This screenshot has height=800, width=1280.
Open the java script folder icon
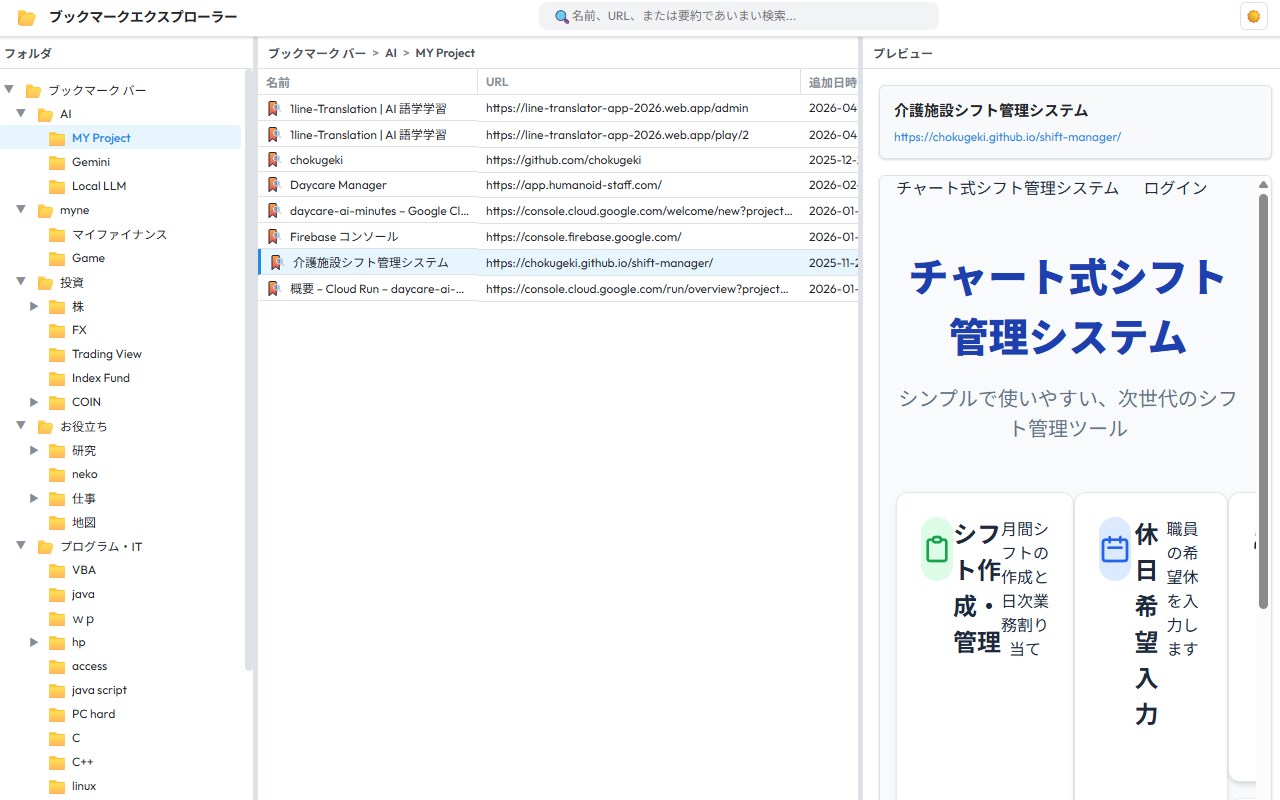coord(57,690)
